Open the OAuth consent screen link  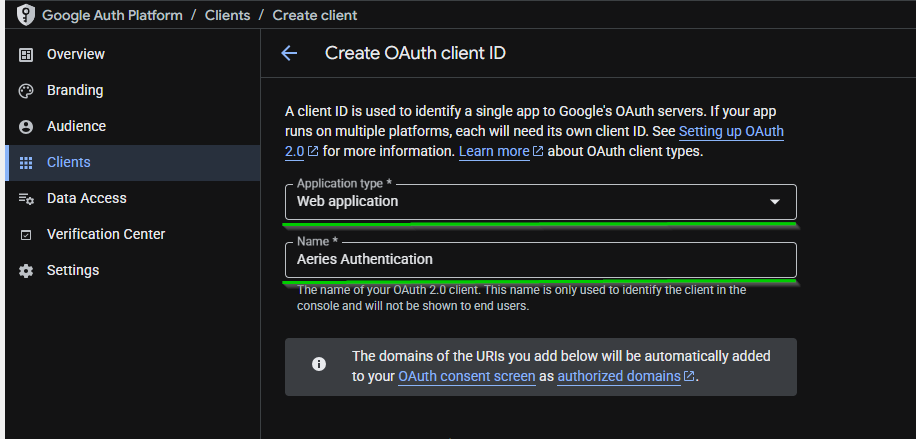click(467, 376)
